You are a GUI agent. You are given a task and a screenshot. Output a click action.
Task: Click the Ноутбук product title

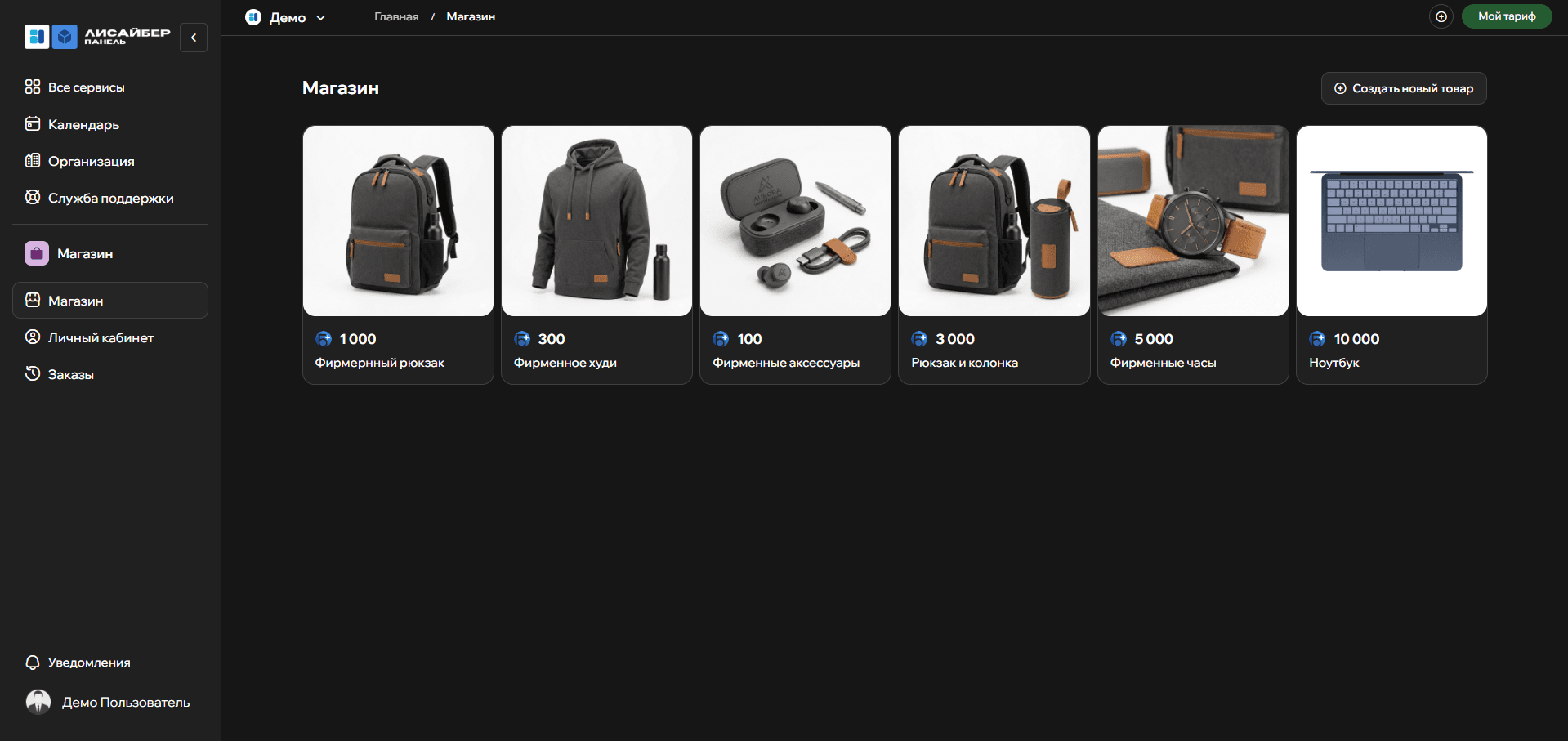(1334, 363)
